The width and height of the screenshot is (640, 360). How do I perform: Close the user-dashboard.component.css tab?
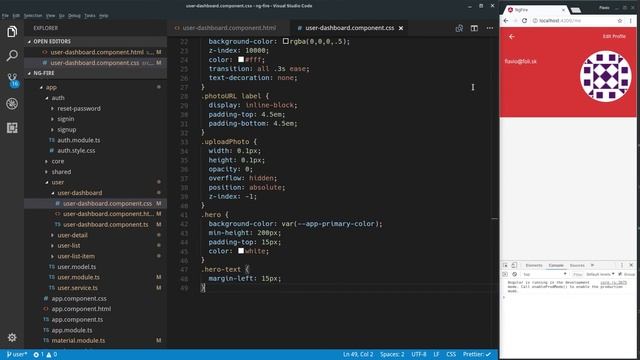401,28
